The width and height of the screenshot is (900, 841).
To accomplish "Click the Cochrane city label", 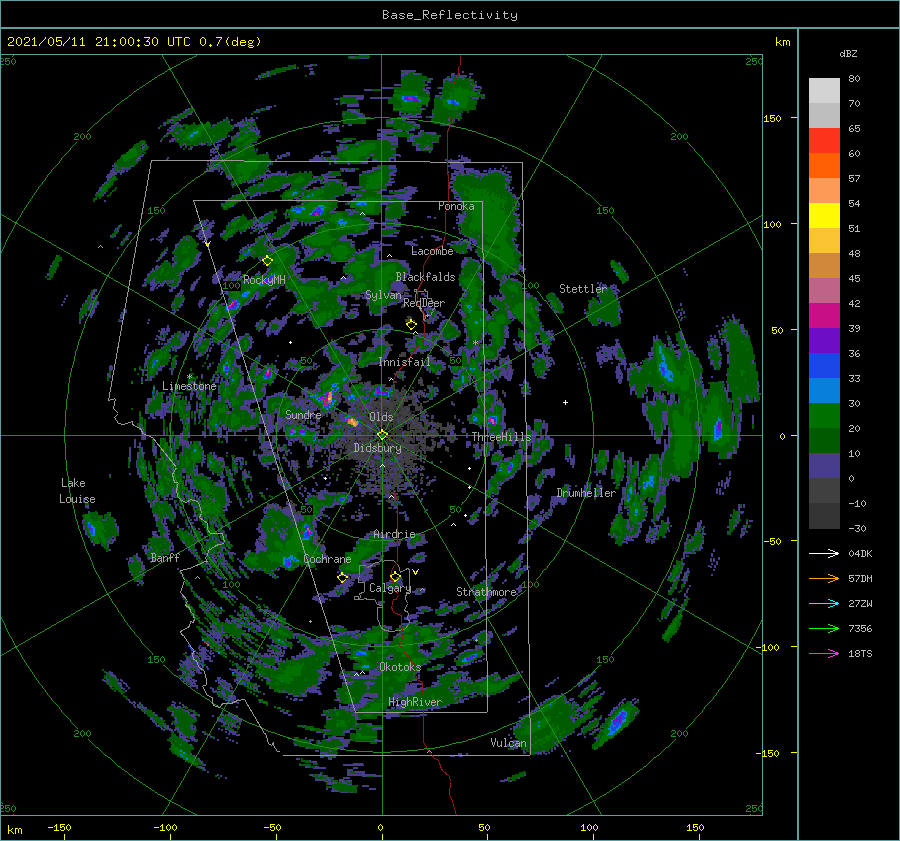I will pyautogui.click(x=327, y=559).
